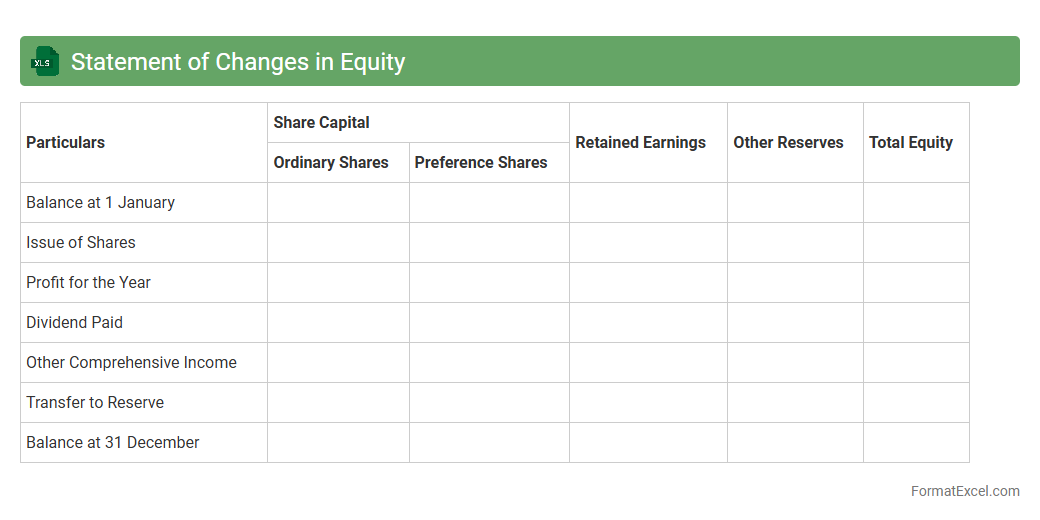Click the Ordinary Shares cell for Issue of Shares

click(338, 243)
